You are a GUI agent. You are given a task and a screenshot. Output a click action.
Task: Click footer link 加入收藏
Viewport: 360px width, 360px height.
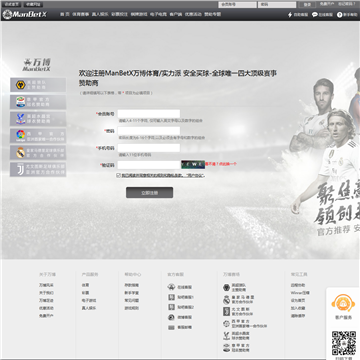[x=298, y=308]
